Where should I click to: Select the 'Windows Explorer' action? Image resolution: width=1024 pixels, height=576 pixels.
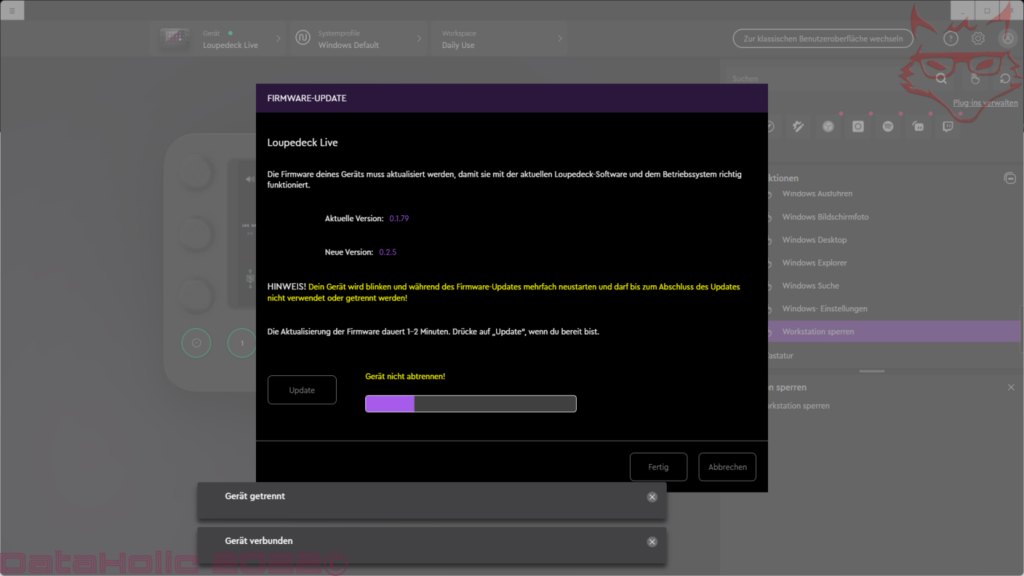[814, 263]
